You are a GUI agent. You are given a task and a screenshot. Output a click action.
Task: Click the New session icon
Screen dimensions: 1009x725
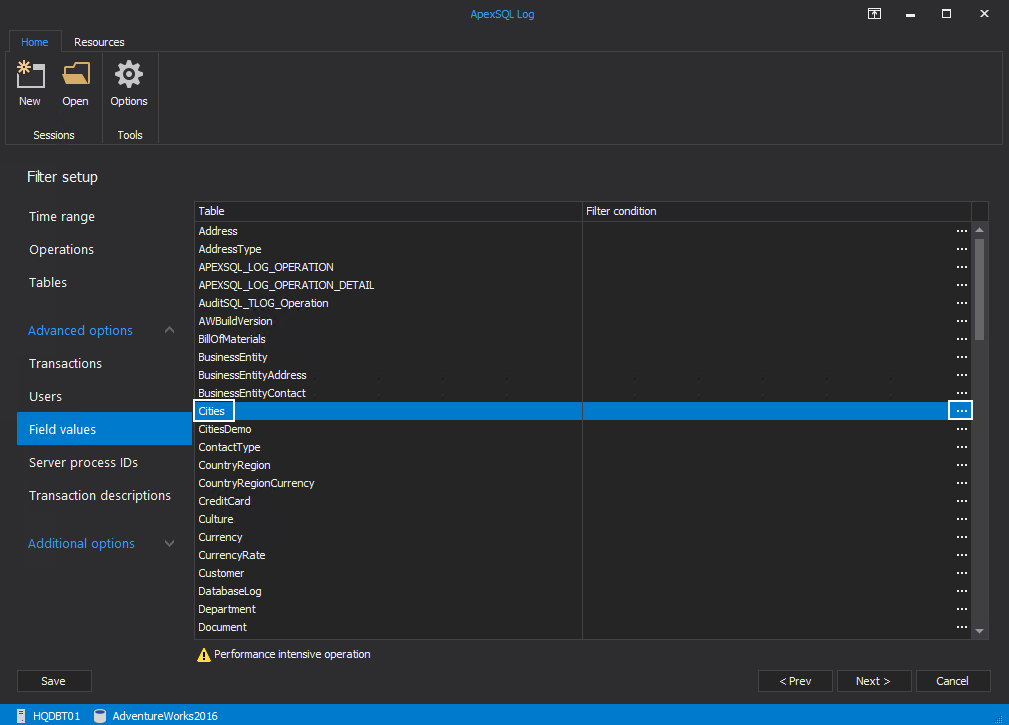coord(30,76)
